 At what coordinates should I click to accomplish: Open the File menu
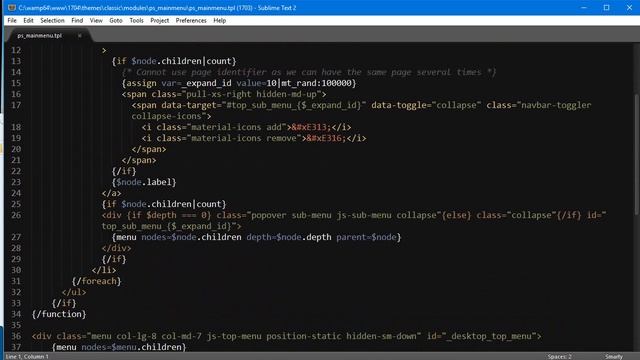(x=12, y=20)
